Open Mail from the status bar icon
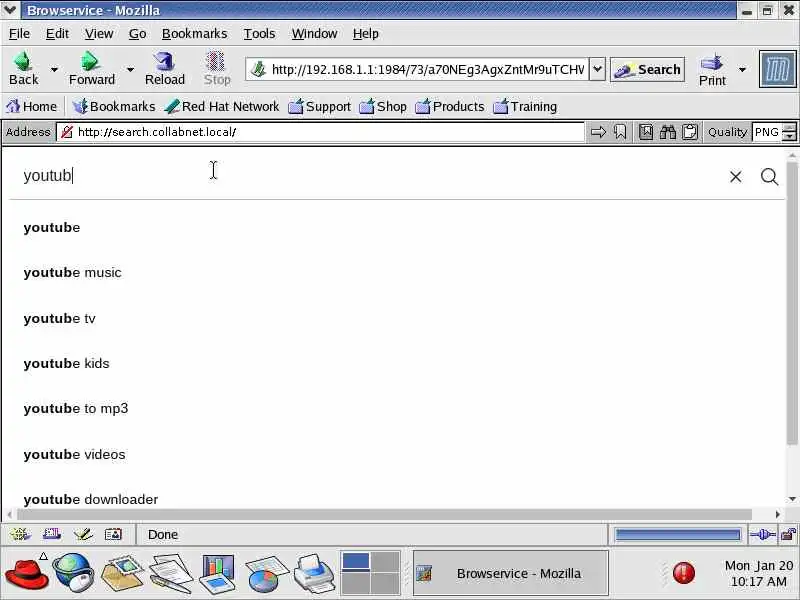Image resolution: width=800 pixels, height=600 pixels. coord(52,534)
